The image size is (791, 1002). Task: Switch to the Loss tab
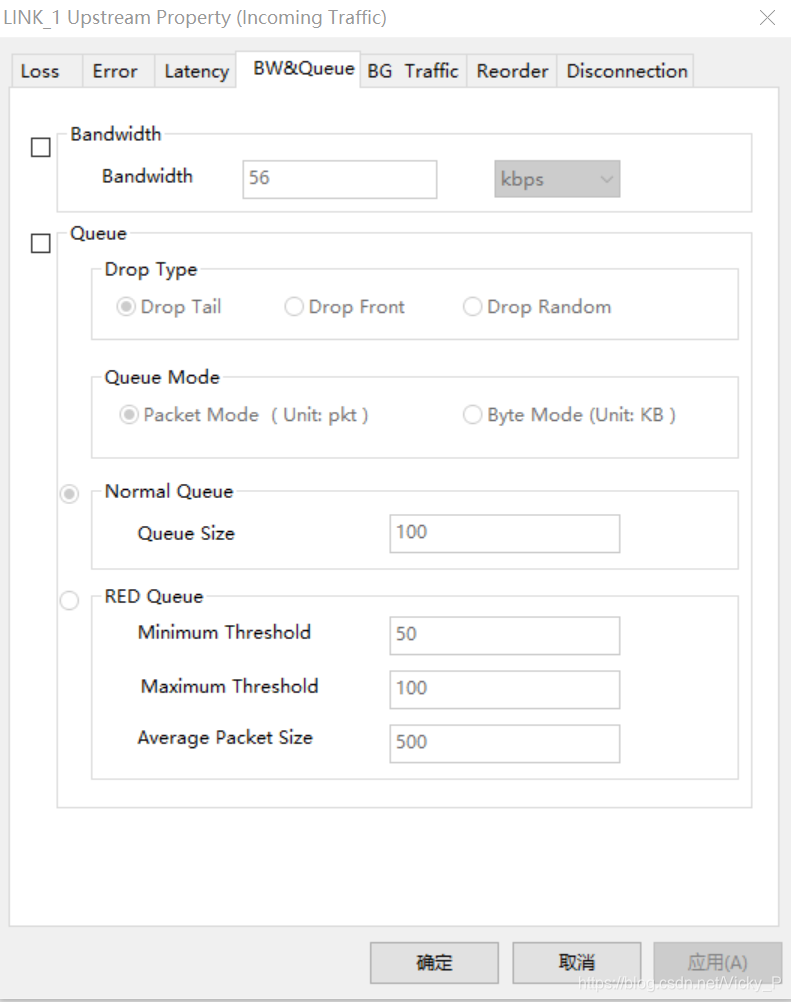[x=46, y=71]
